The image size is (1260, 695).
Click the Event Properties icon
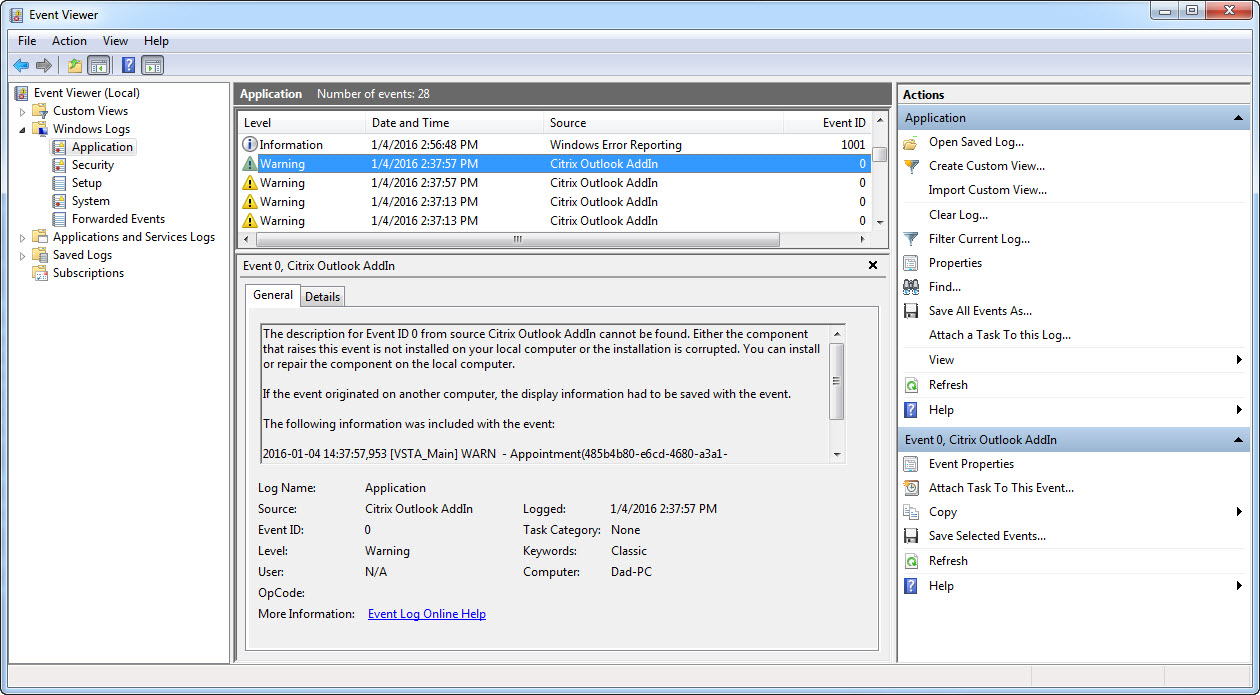tap(911, 464)
